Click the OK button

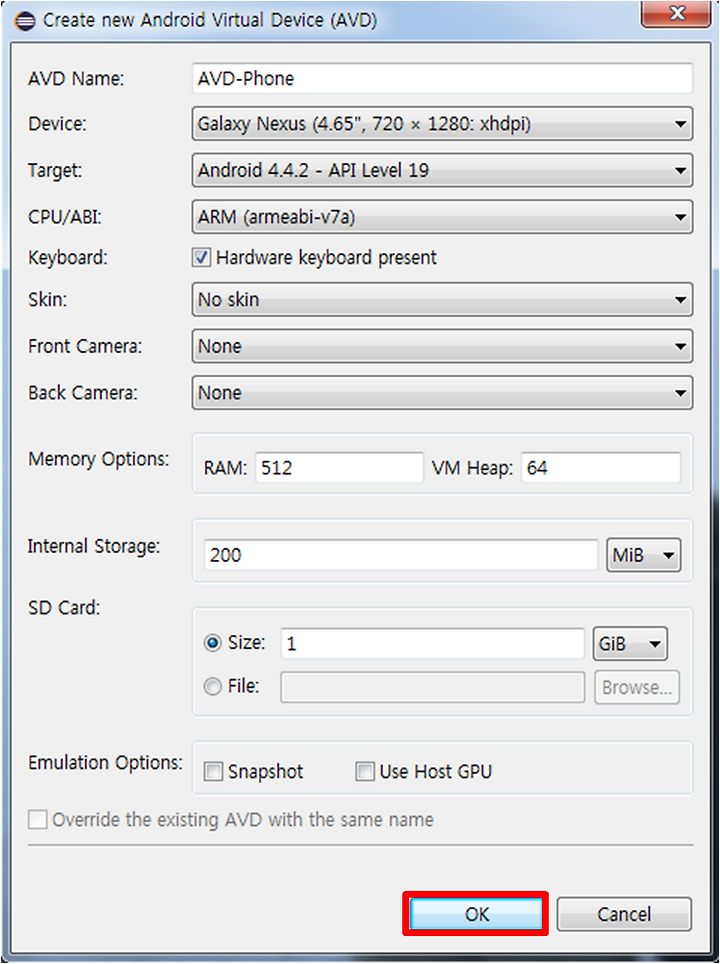tap(476, 914)
